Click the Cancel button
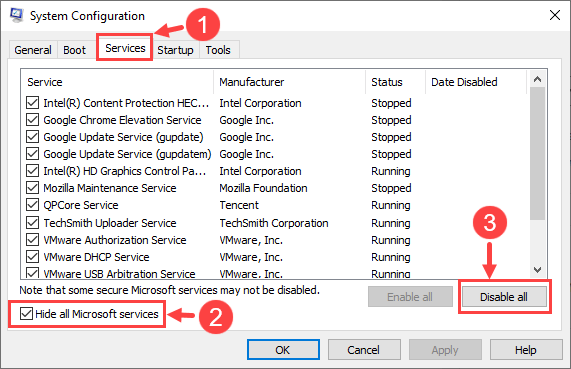Screen dimensions: 571x369 364,350
